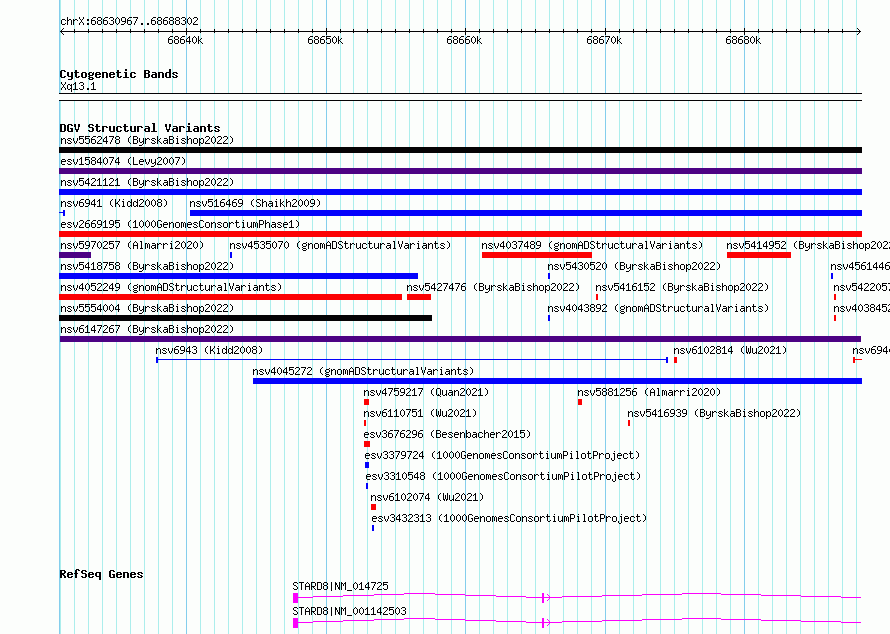
Task: Click the blue nsv5421121 variant bar
Action: pos(460,192)
